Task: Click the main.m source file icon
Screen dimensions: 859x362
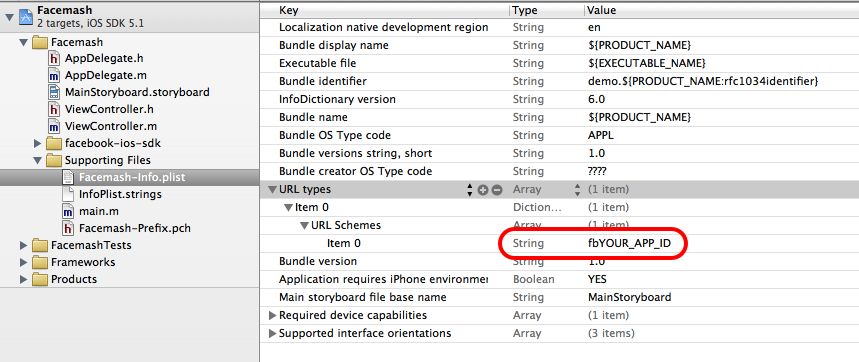Action: (x=68, y=211)
